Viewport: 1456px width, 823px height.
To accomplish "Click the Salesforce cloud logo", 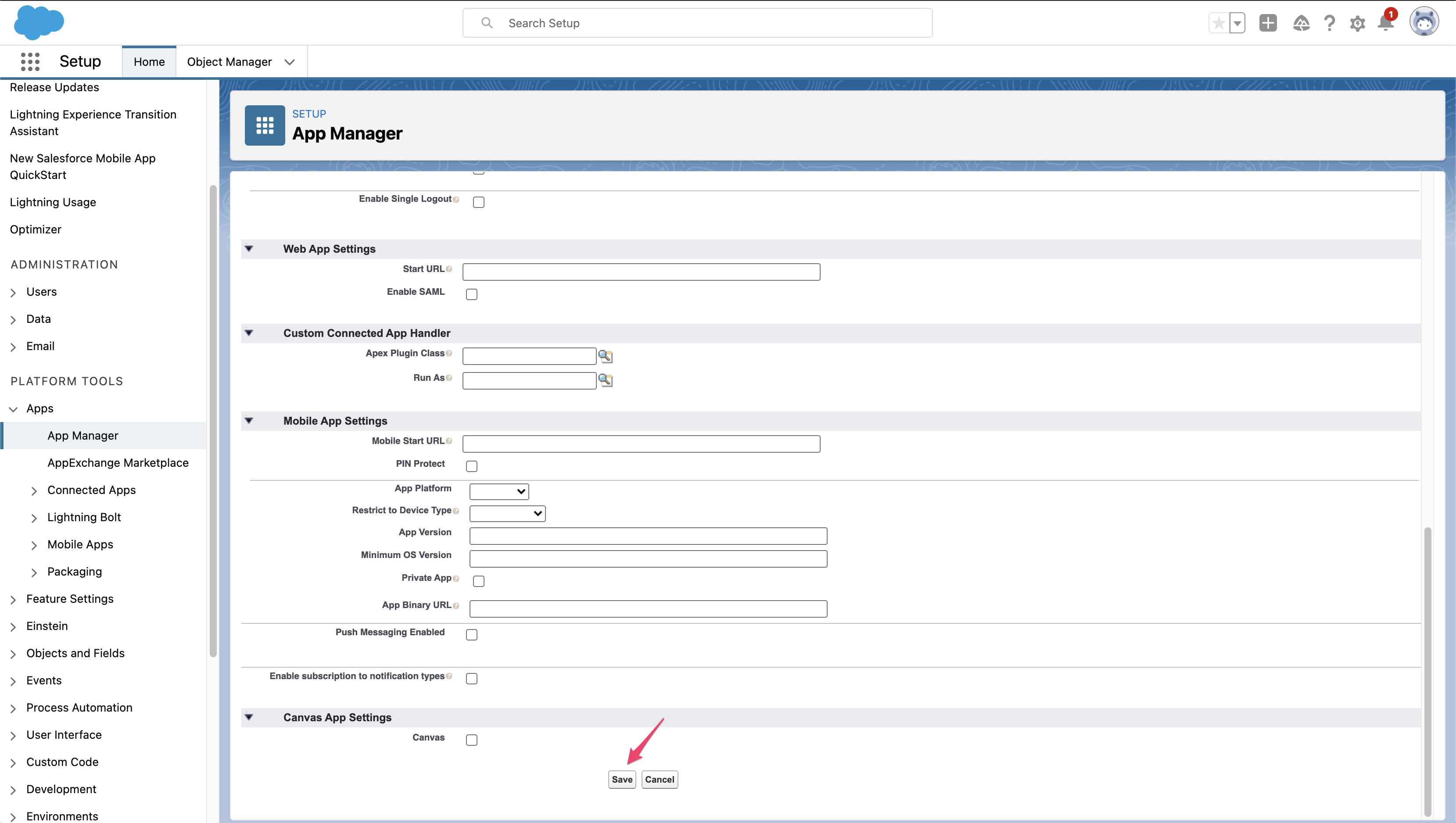I will (39, 23).
